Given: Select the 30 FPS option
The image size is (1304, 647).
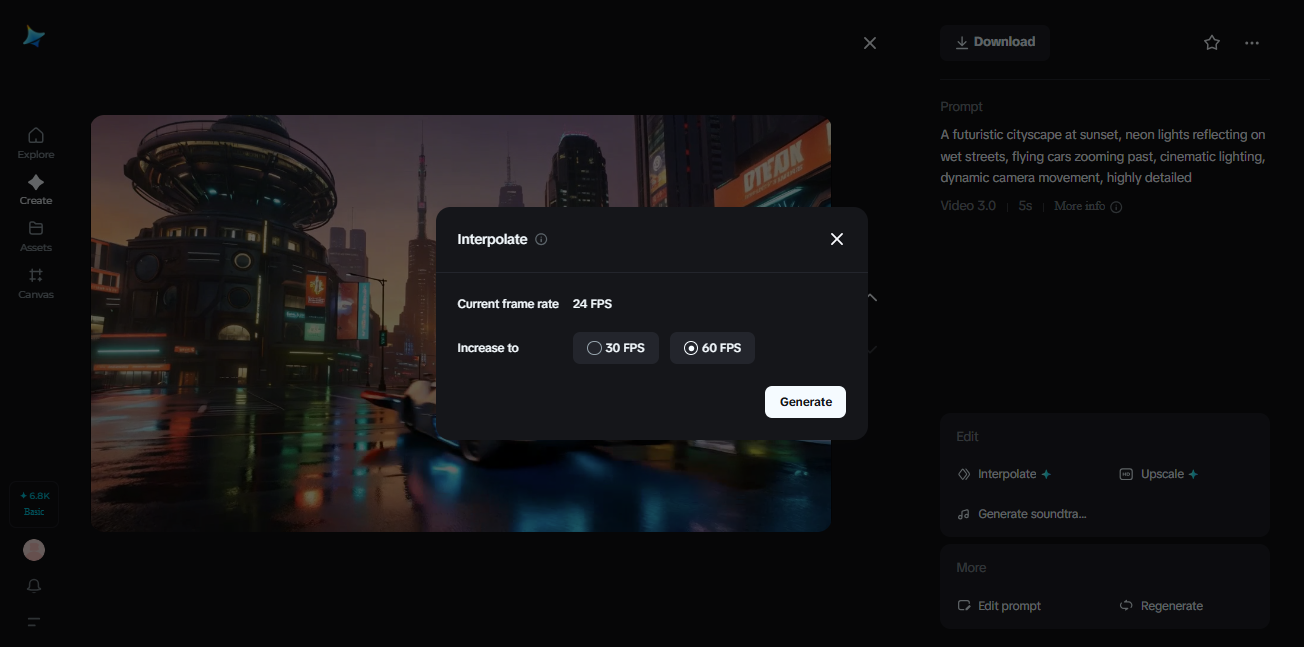Looking at the screenshot, I should pos(616,348).
